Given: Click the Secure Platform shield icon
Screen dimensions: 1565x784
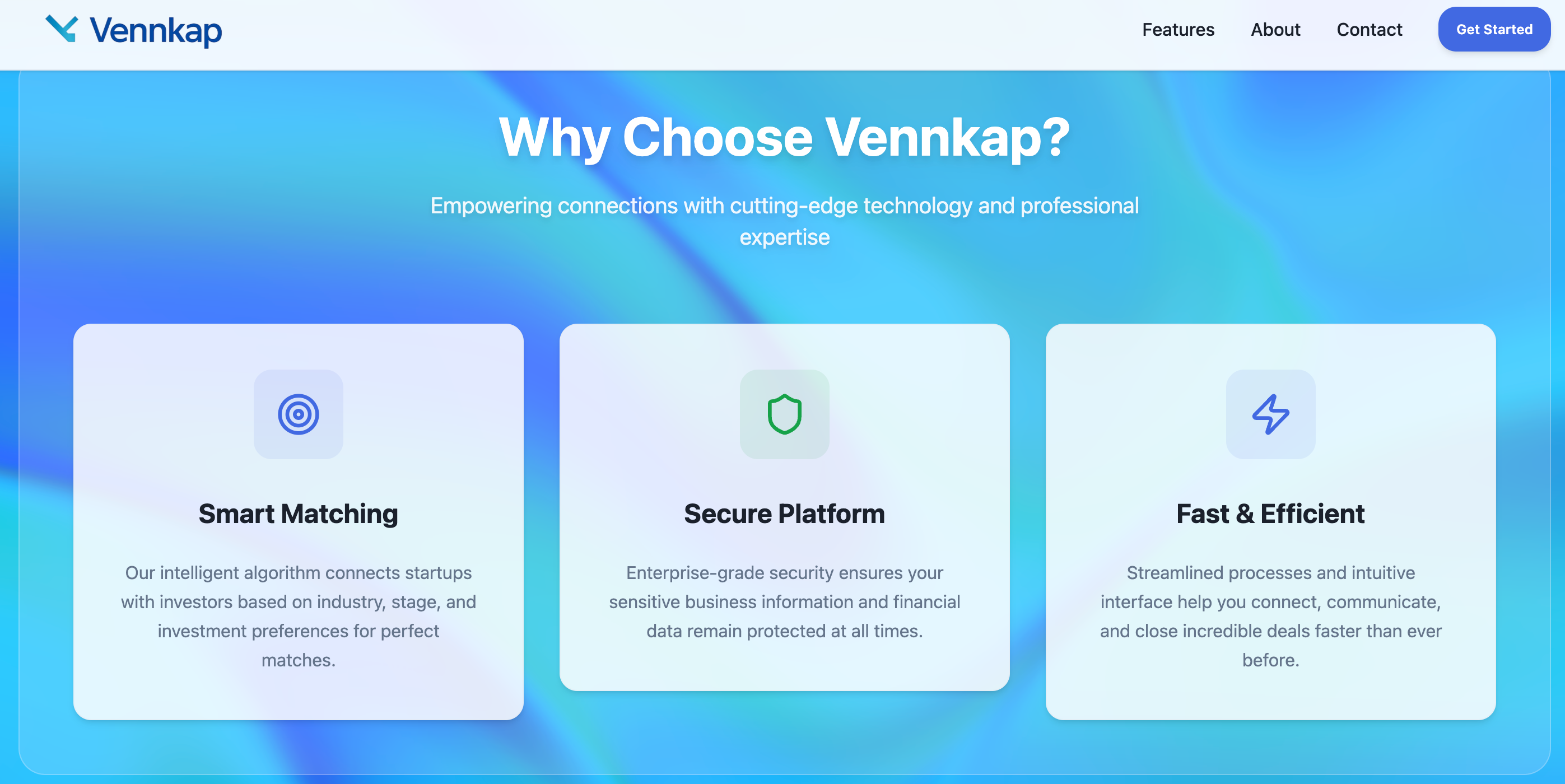Looking at the screenshot, I should click(784, 414).
